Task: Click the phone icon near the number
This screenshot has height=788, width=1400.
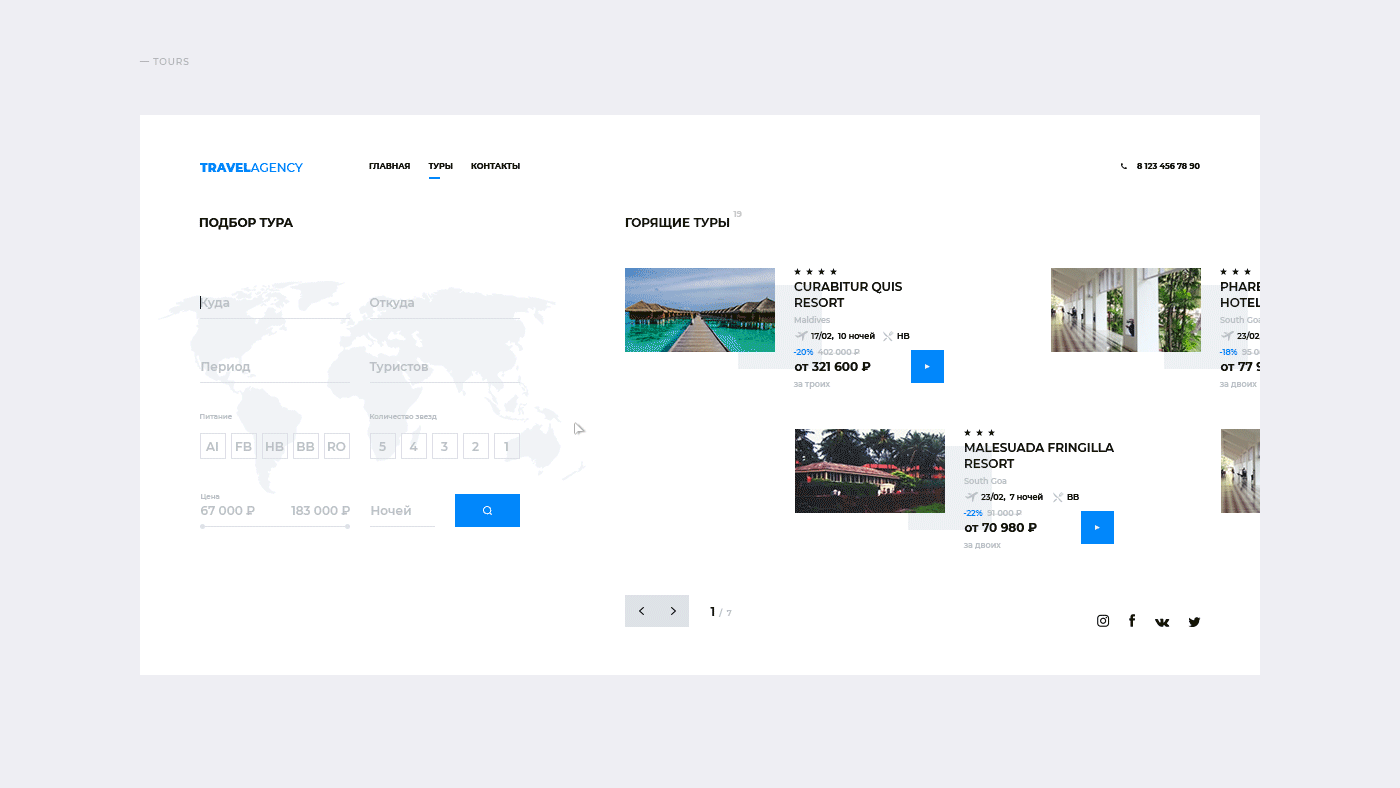Action: pyautogui.click(x=1124, y=167)
